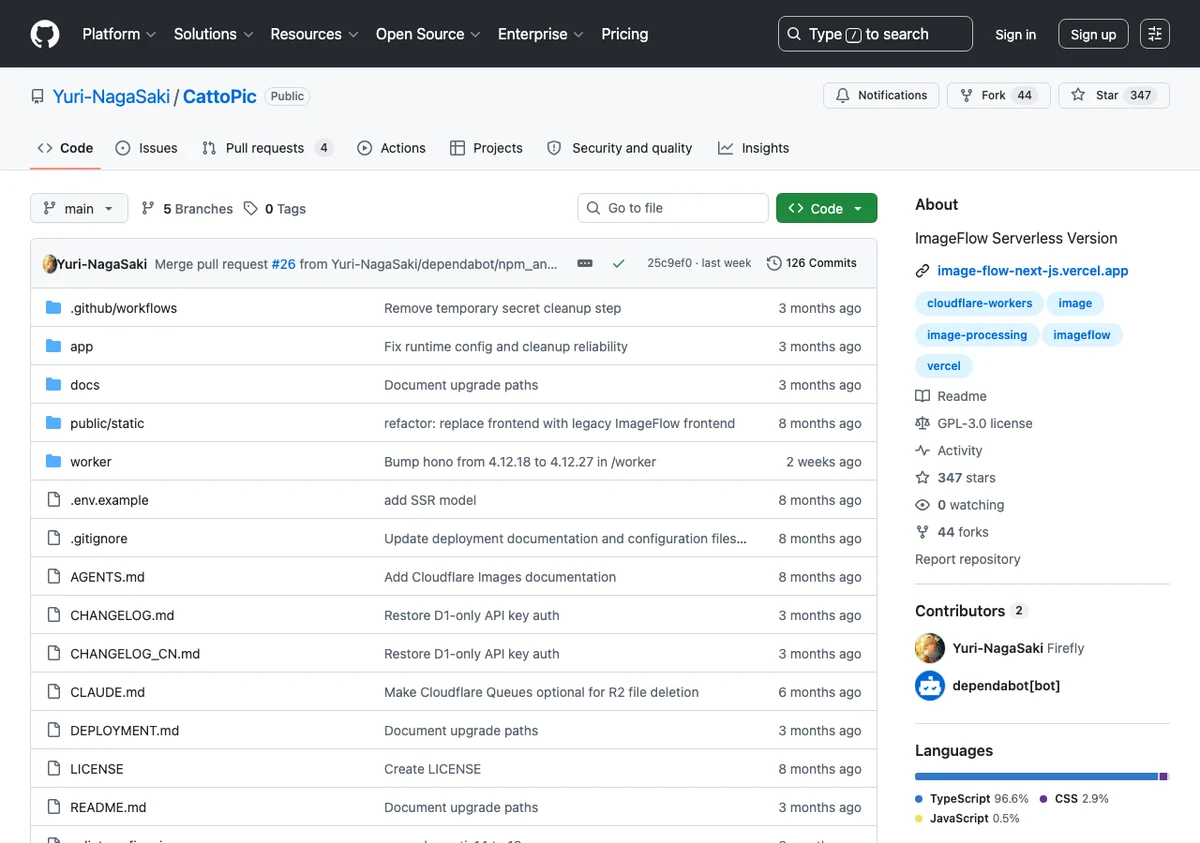Click the .gitignore file icon

54,538
